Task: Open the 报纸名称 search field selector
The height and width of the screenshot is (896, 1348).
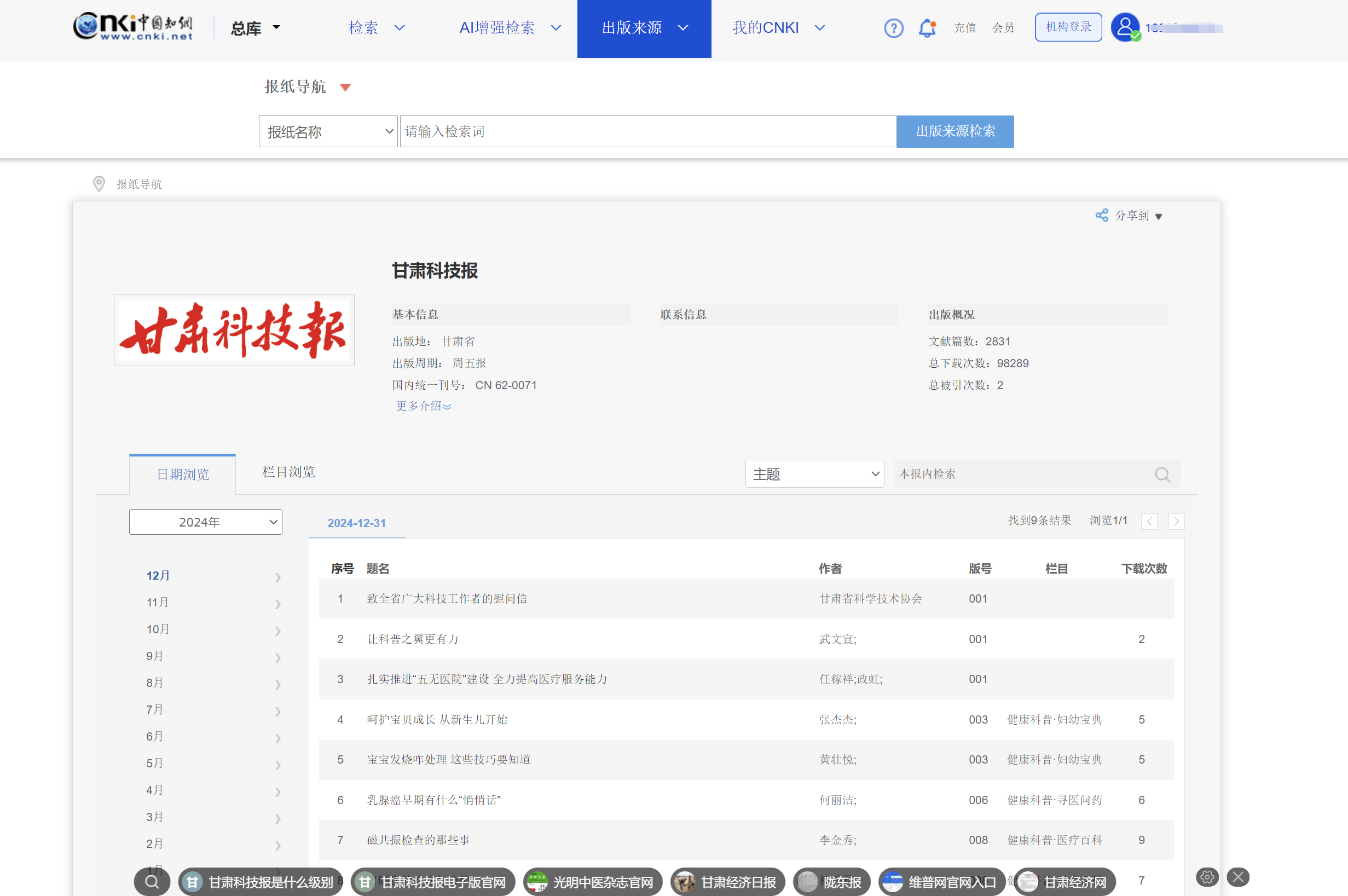Action: (x=328, y=131)
